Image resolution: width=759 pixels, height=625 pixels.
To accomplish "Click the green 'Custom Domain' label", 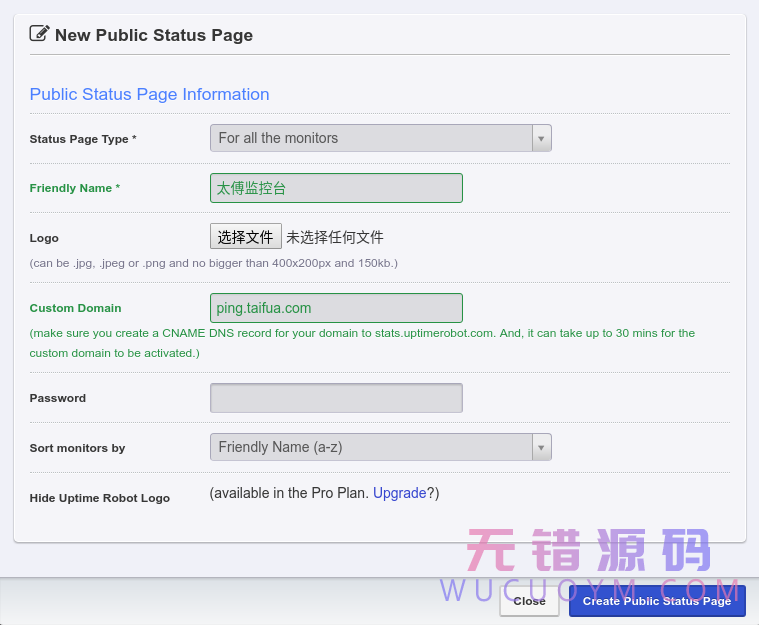I will pyautogui.click(x=75, y=308).
